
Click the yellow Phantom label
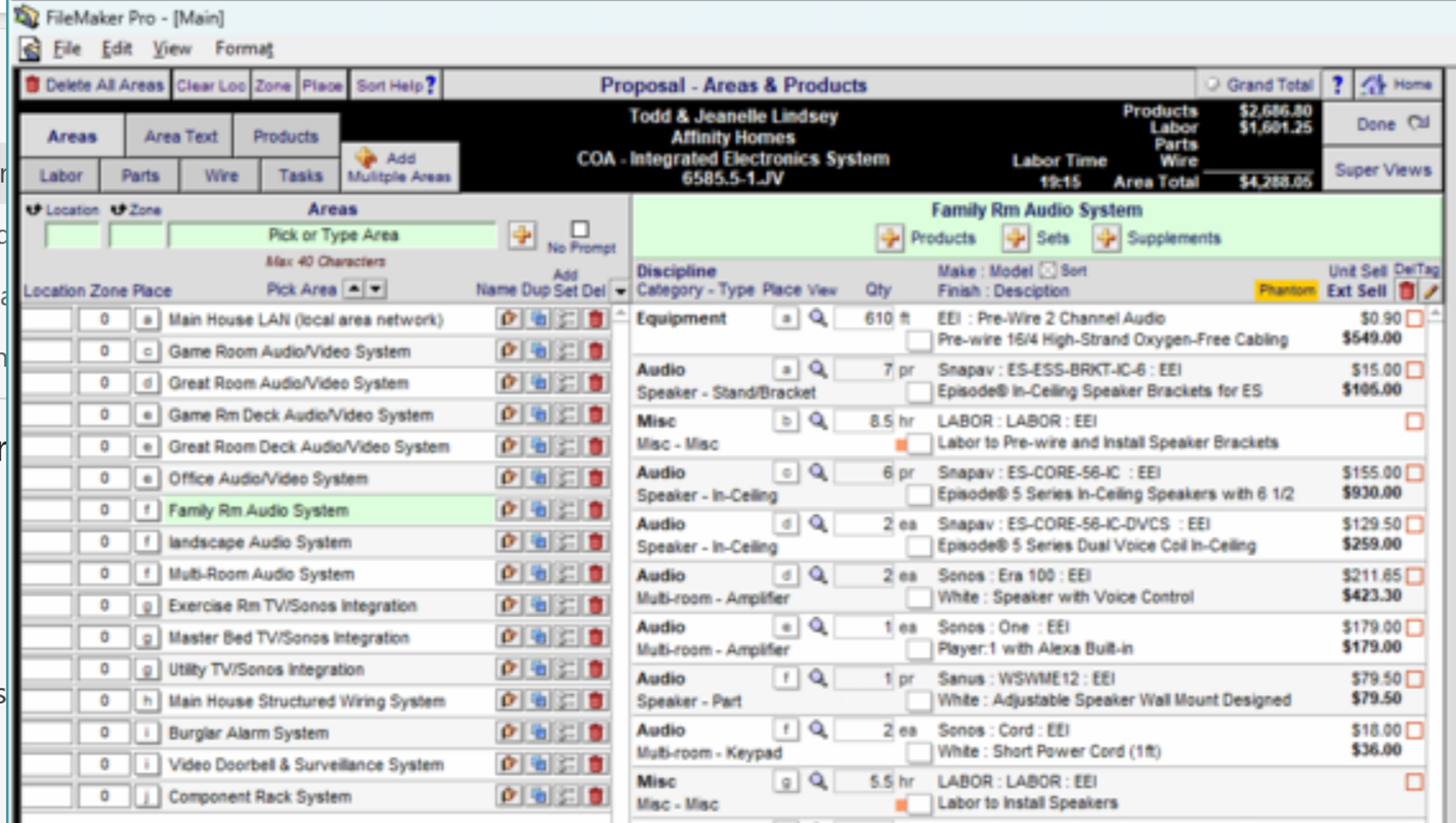click(x=1286, y=291)
